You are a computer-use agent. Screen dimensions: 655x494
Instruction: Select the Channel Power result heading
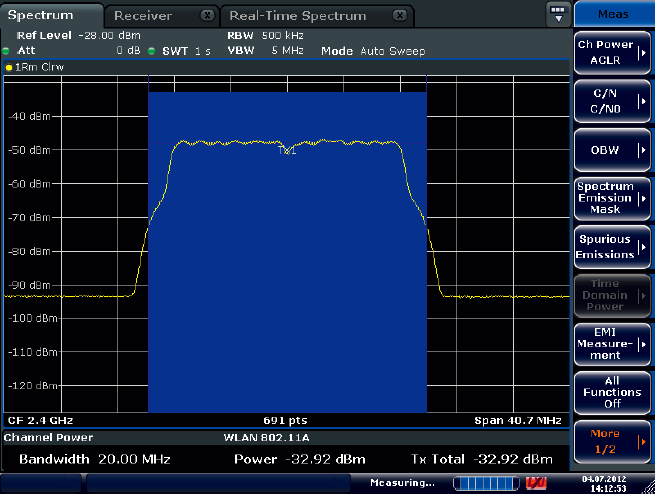click(48, 438)
